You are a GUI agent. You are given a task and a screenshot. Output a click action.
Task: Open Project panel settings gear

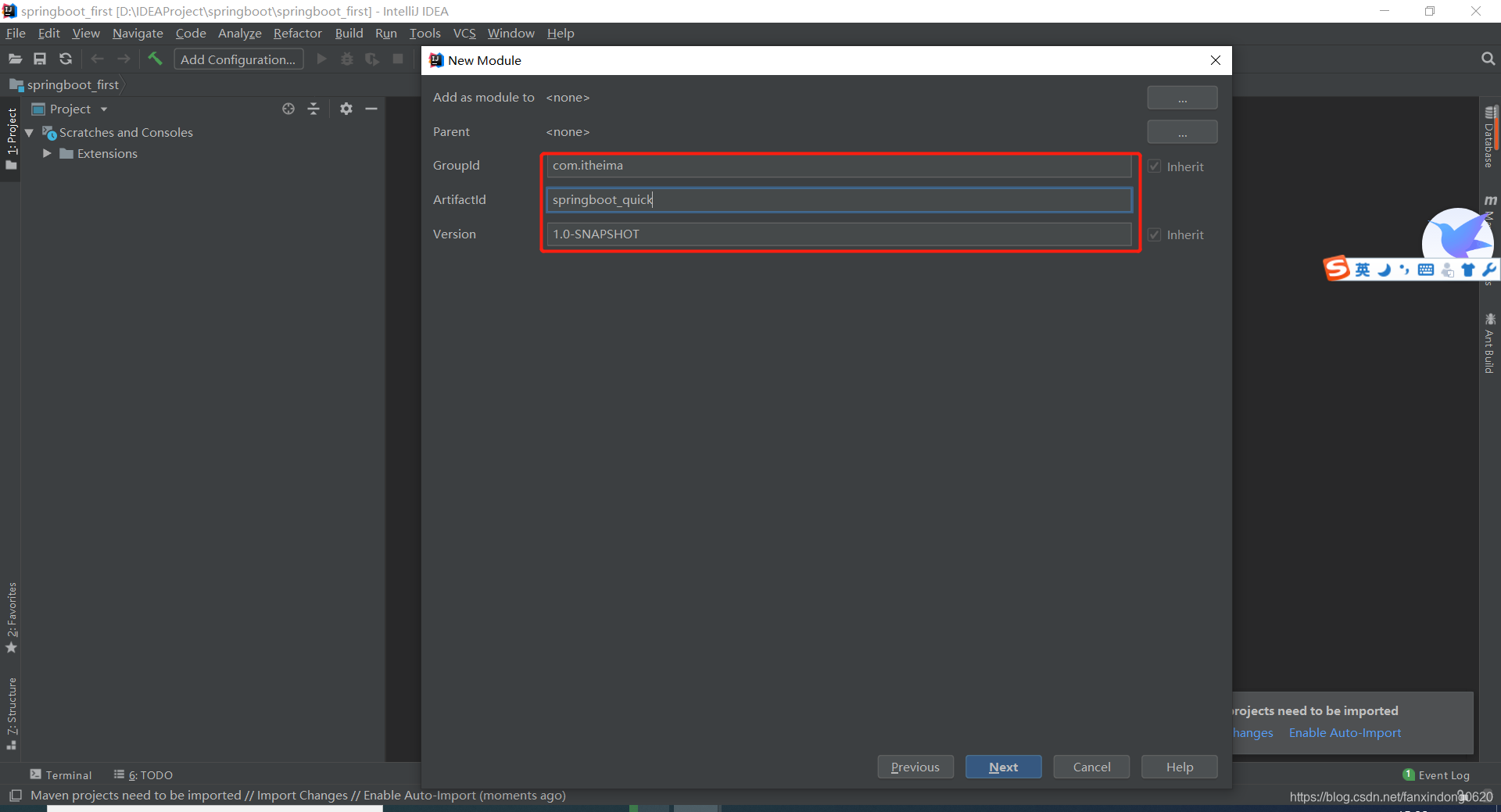pyautogui.click(x=346, y=109)
